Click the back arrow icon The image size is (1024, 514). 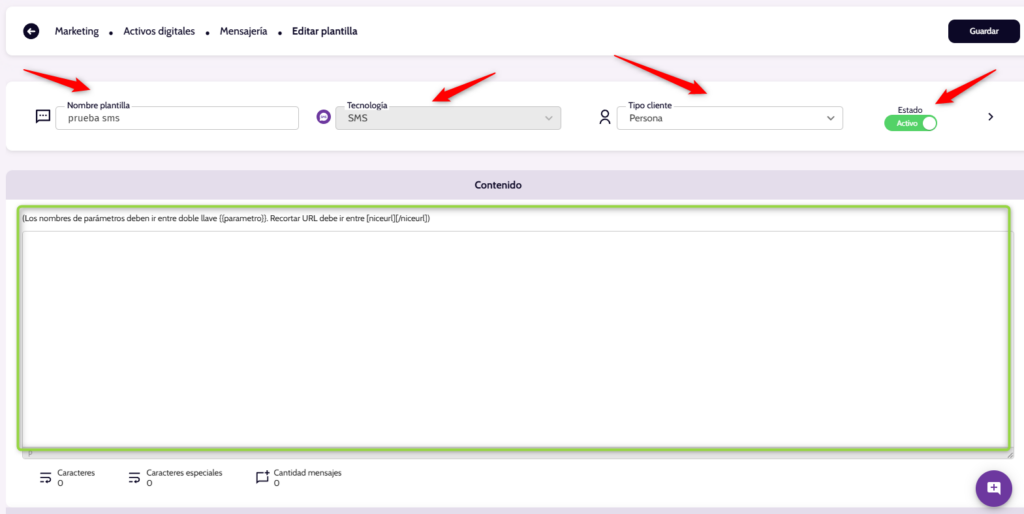click(x=31, y=31)
